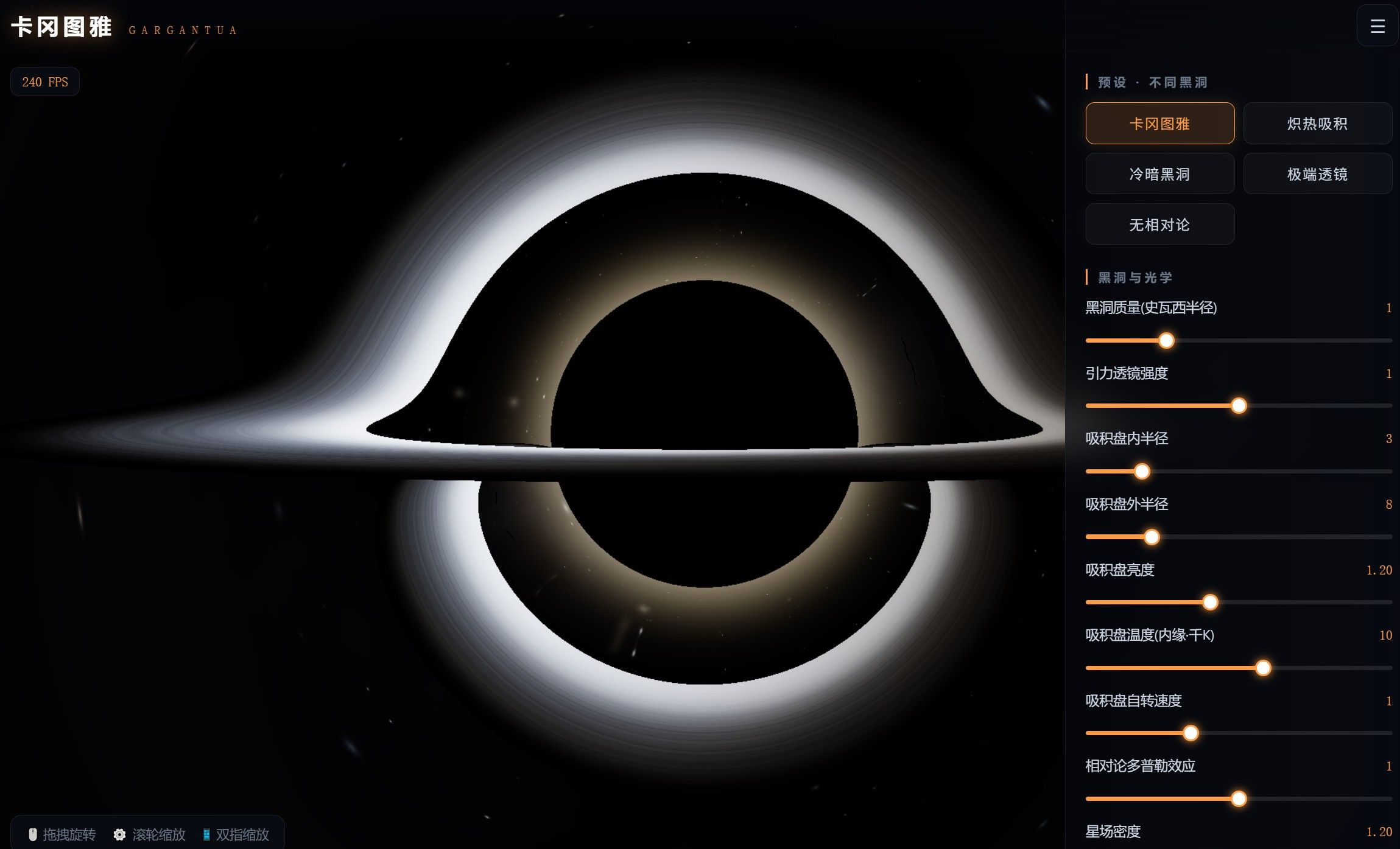Click the 引力透镜强度 slider handle
1400x849 pixels.
pyautogui.click(x=1239, y=406)
